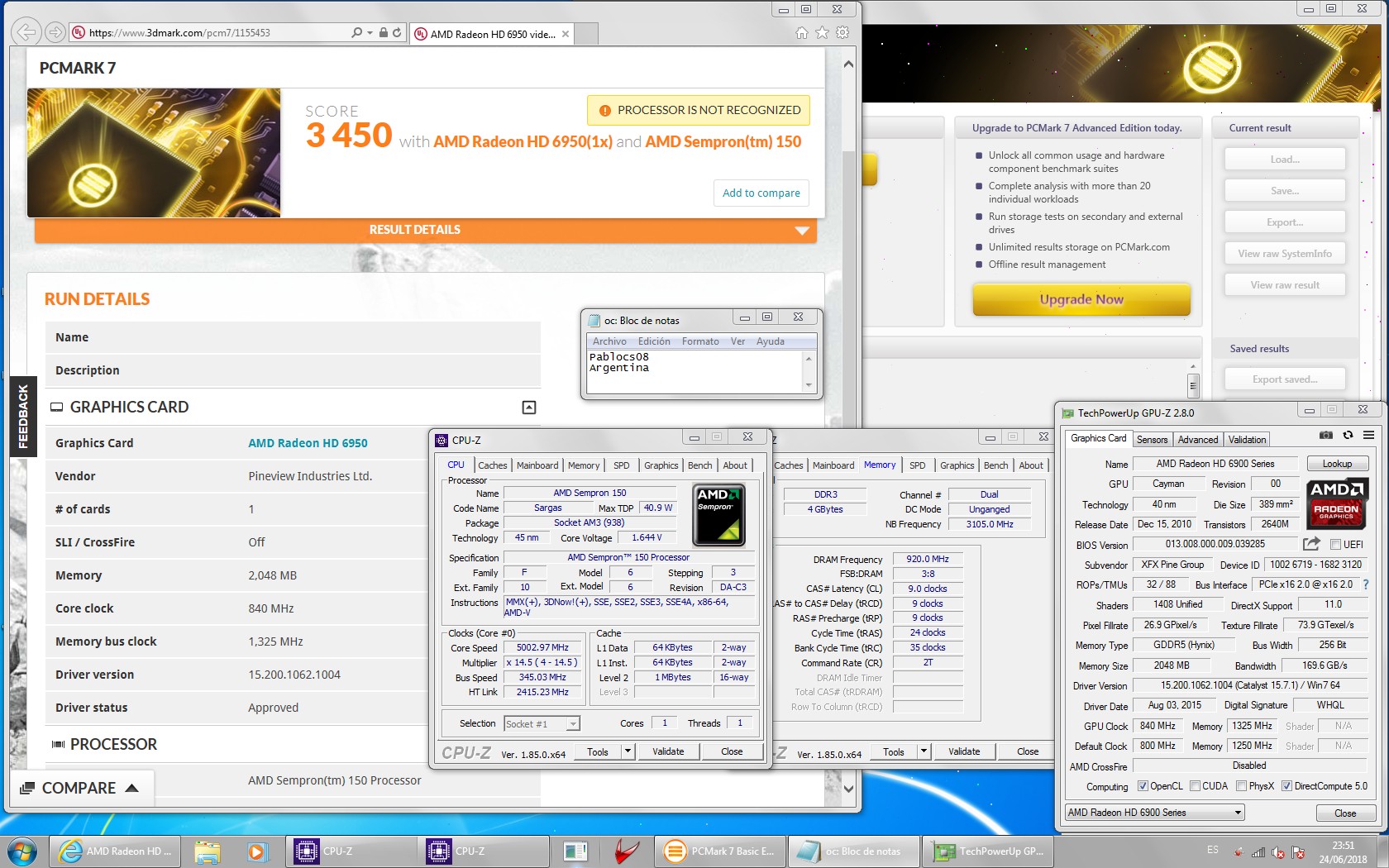Click Validate in the front CPU-Z window
Image resolution: width=1389 pixels, height=868 pixels.
pyautogui.click(x=668, y=751)
